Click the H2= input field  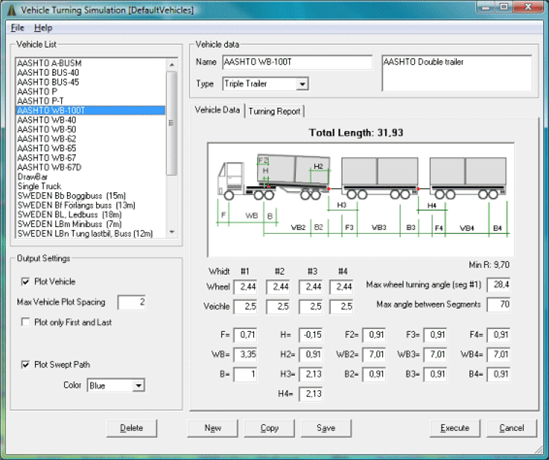311,355
